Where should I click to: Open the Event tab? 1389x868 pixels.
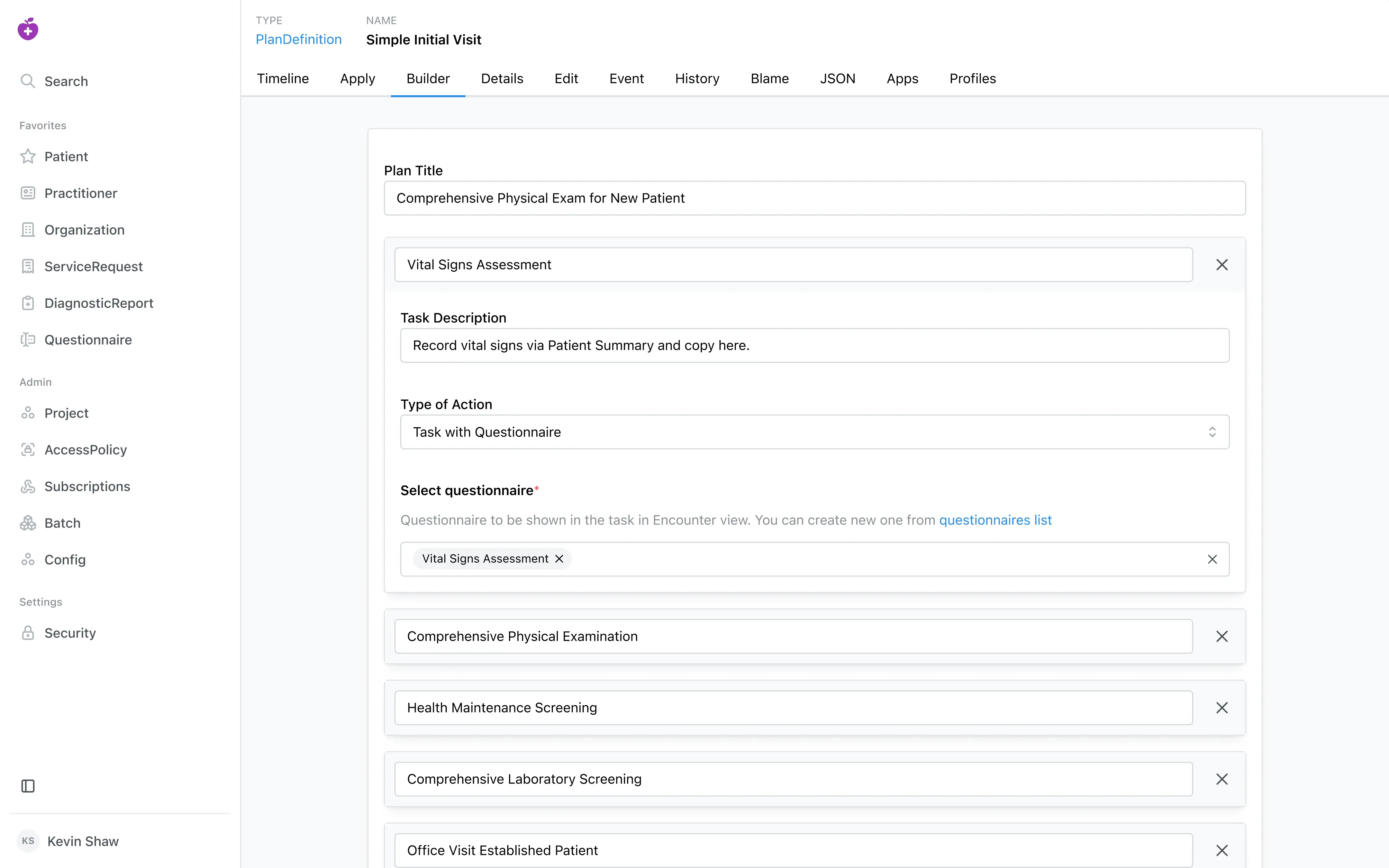(x=627, y=79)
